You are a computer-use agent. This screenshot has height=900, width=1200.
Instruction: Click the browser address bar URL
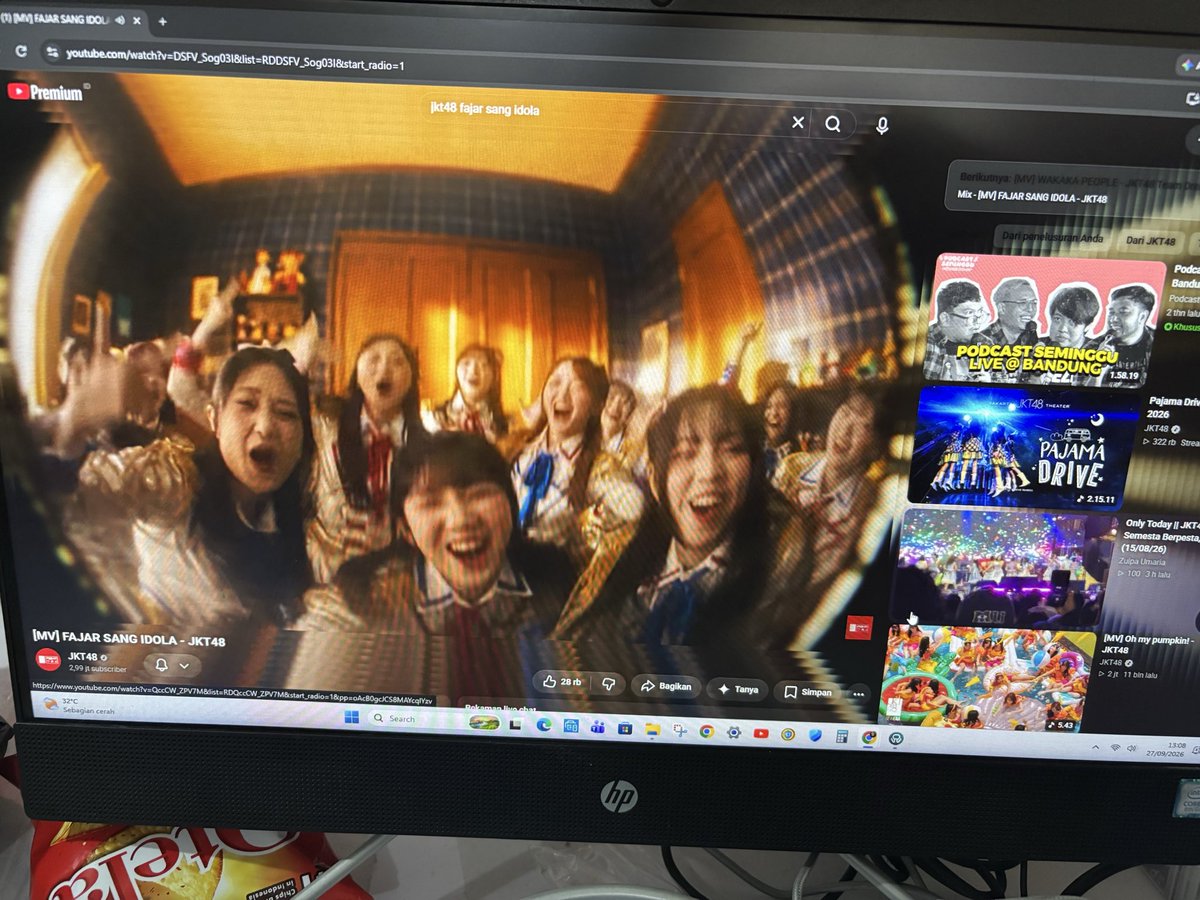[235, 62]
